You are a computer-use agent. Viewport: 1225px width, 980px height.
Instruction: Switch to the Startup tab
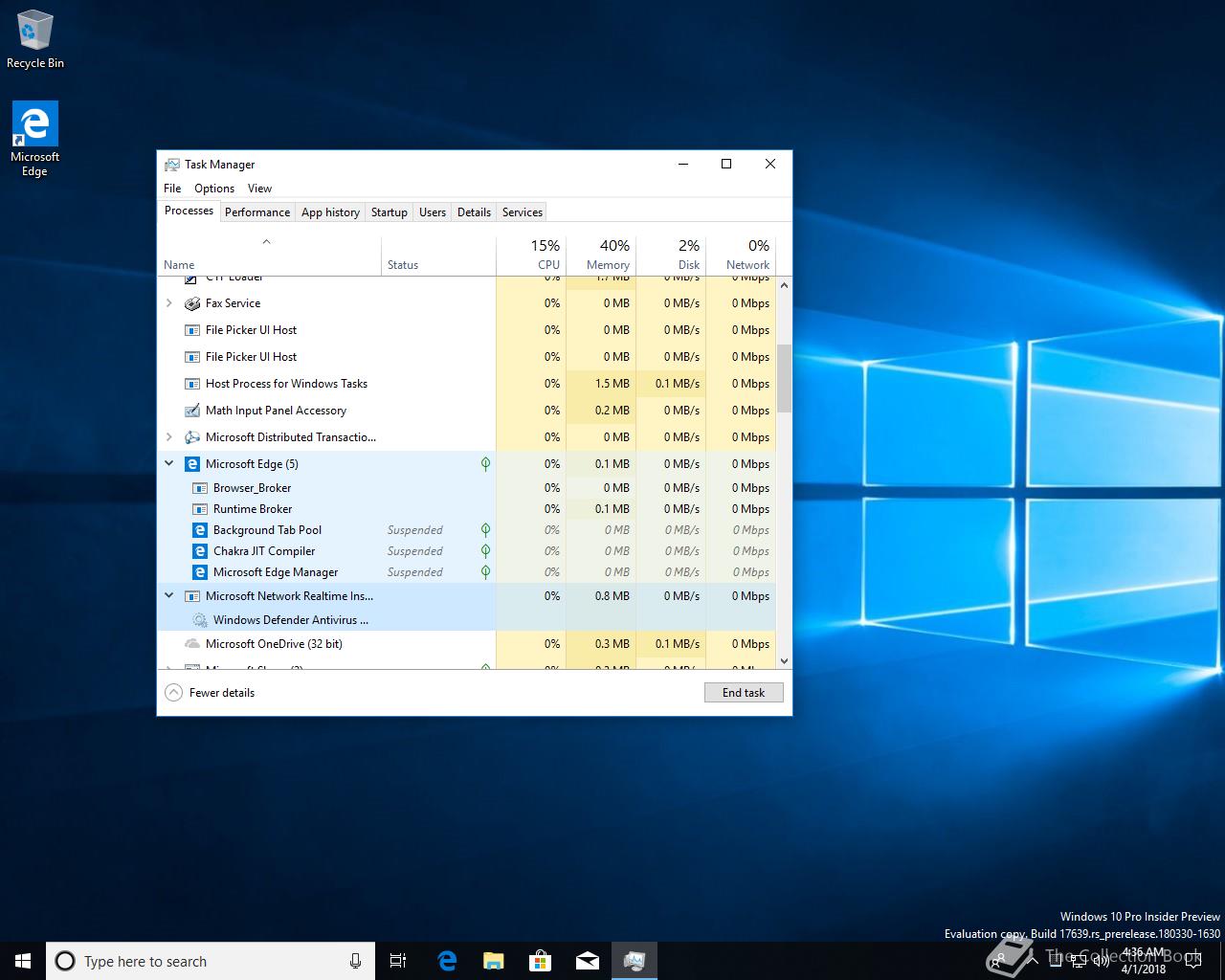point(390,212)
